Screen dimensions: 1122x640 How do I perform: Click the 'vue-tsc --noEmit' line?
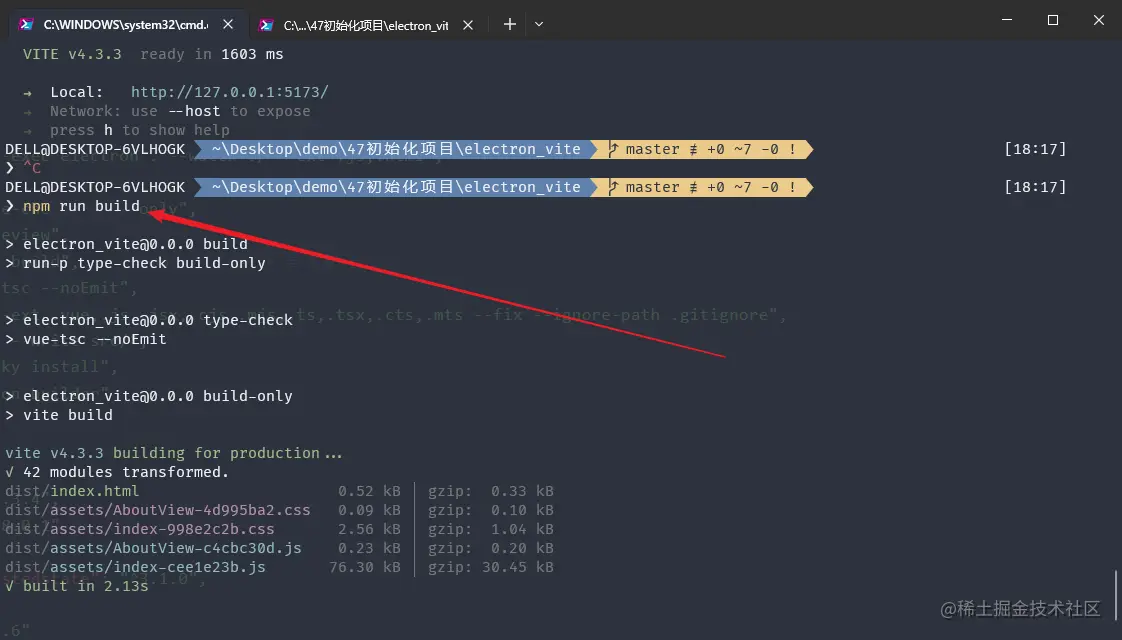pyautogui.click(x=94, y=339)
